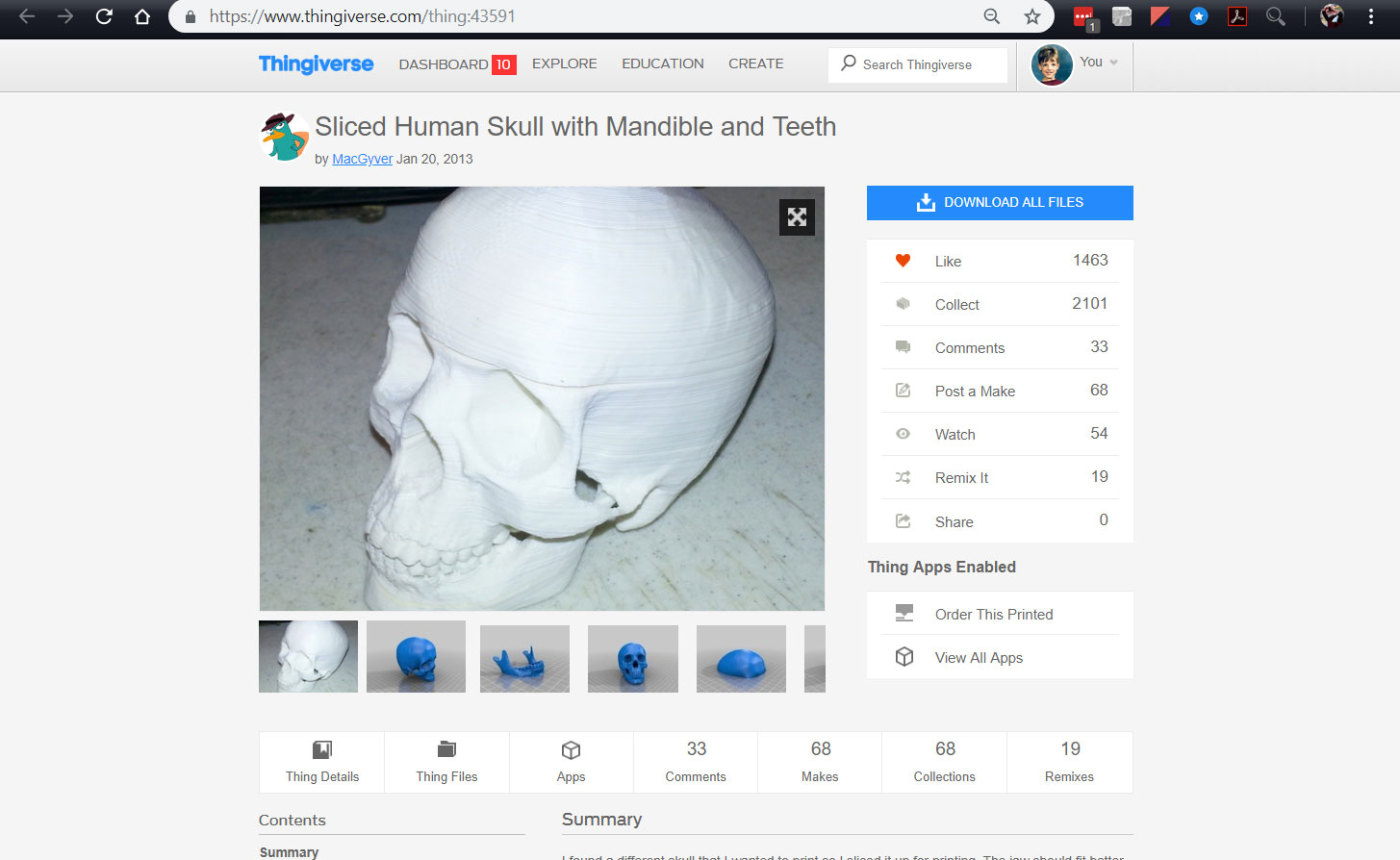
Task: Bookmark this page with the star icon
Action: pyautogui.click(x=1032, y=16)
